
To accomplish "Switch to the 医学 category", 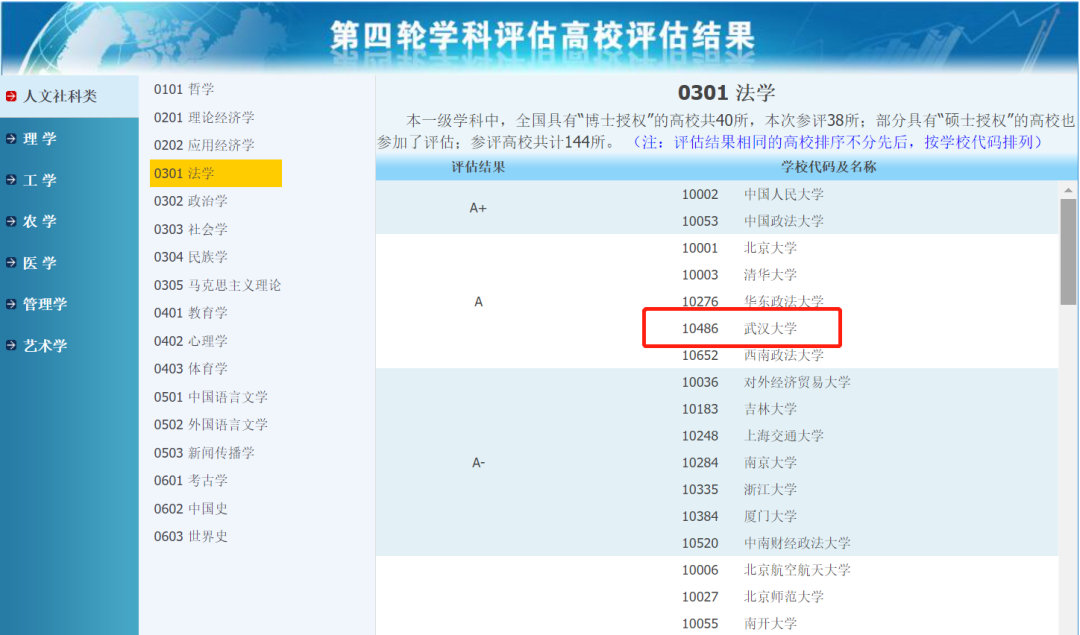I will 40,262.
